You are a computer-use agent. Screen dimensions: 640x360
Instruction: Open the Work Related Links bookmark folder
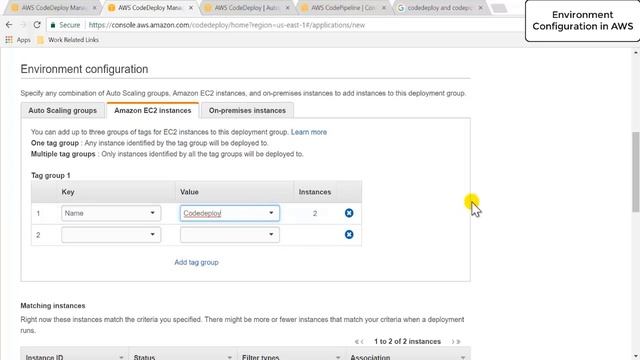click(x=68, y=40)
